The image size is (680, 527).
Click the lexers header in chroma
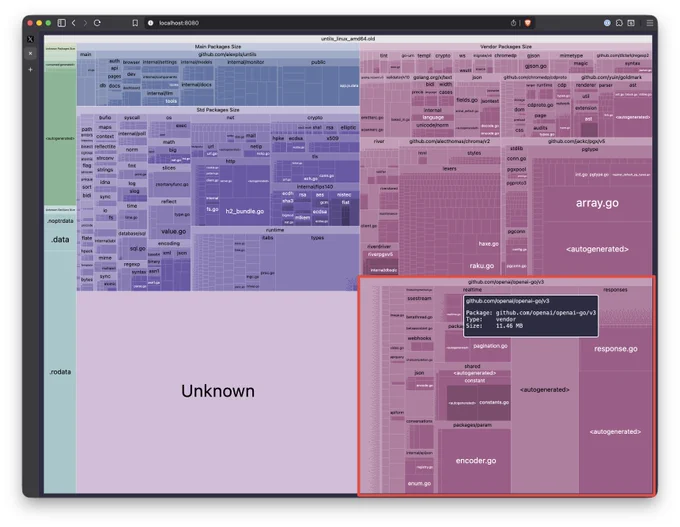point(449,168)
